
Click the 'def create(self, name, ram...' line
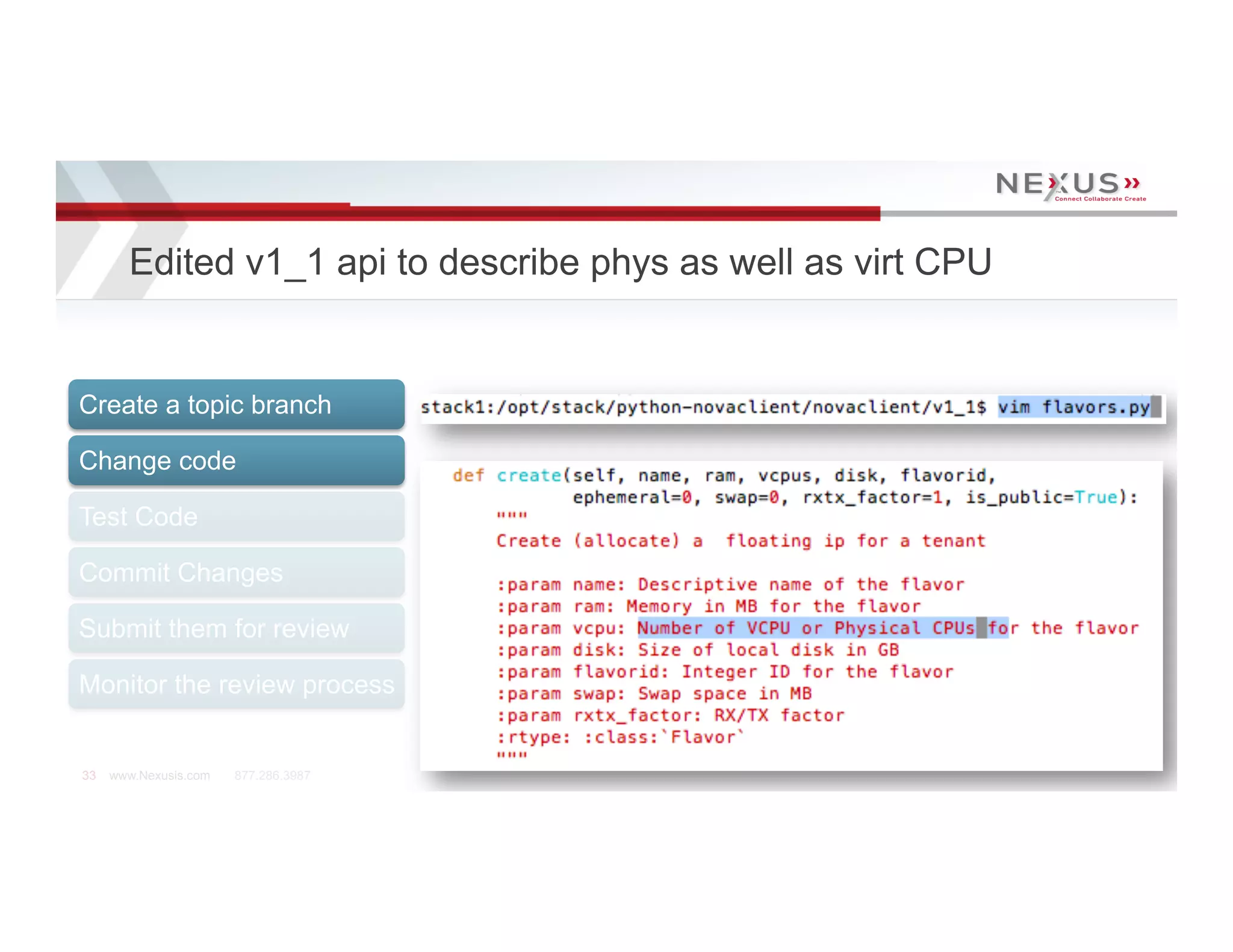724,475
